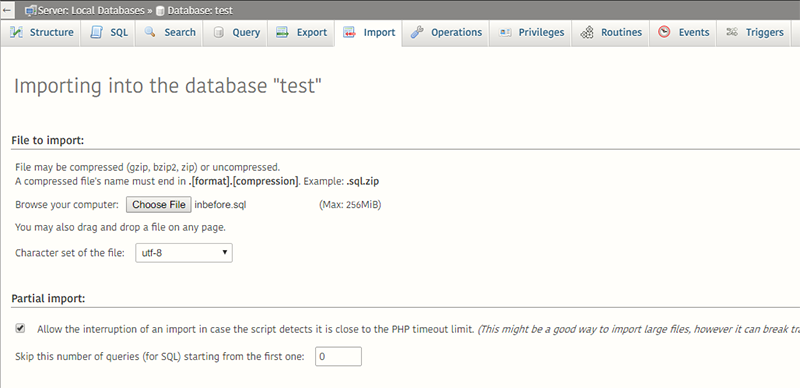Click the selected file name inbefore.sql
The width and height of the screenshot is (800, 388).
click(x=220, y=205)
